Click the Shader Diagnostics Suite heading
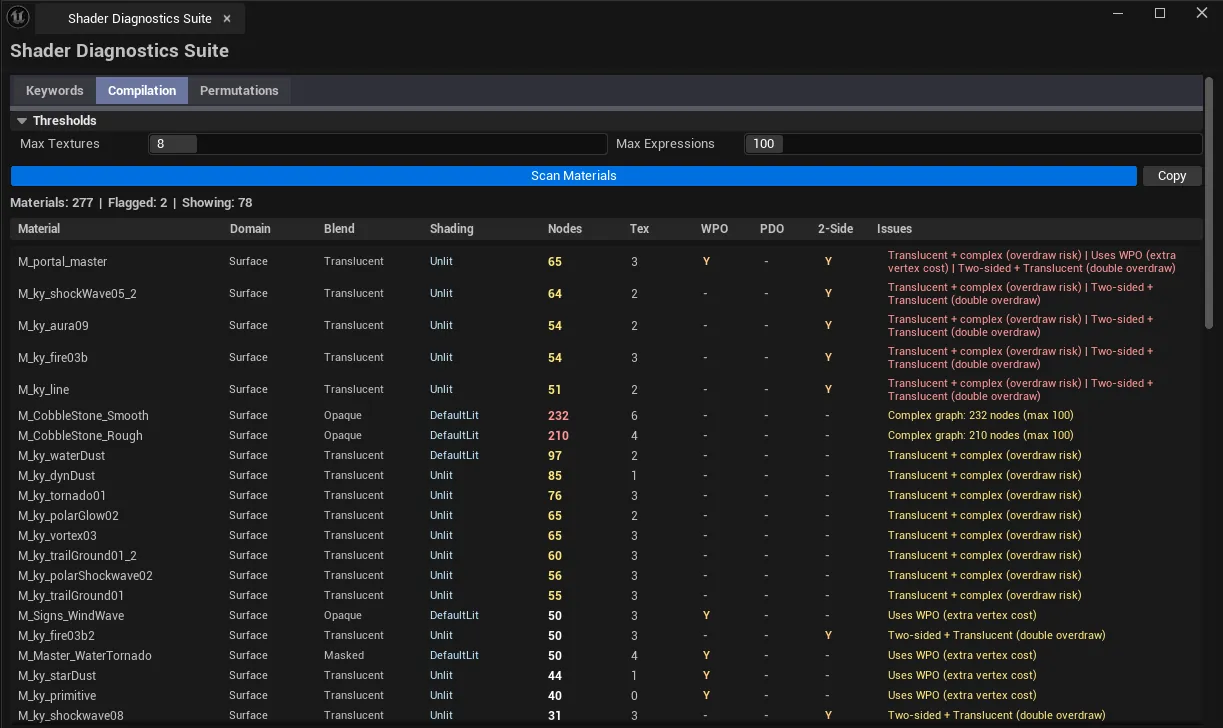 119,51
